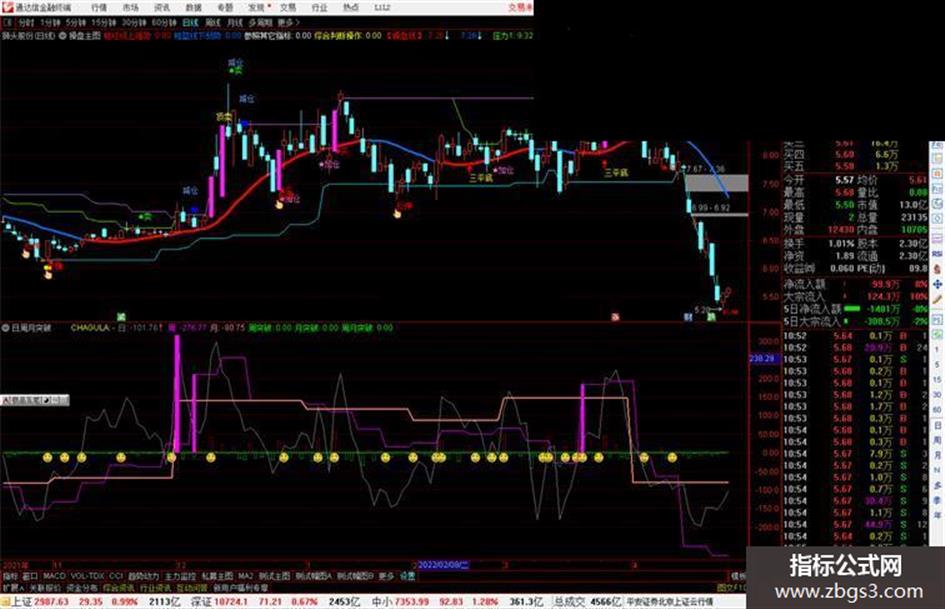Click the RSI icon in right sidebar
This screenshot has height=609, width=945.
937,254
